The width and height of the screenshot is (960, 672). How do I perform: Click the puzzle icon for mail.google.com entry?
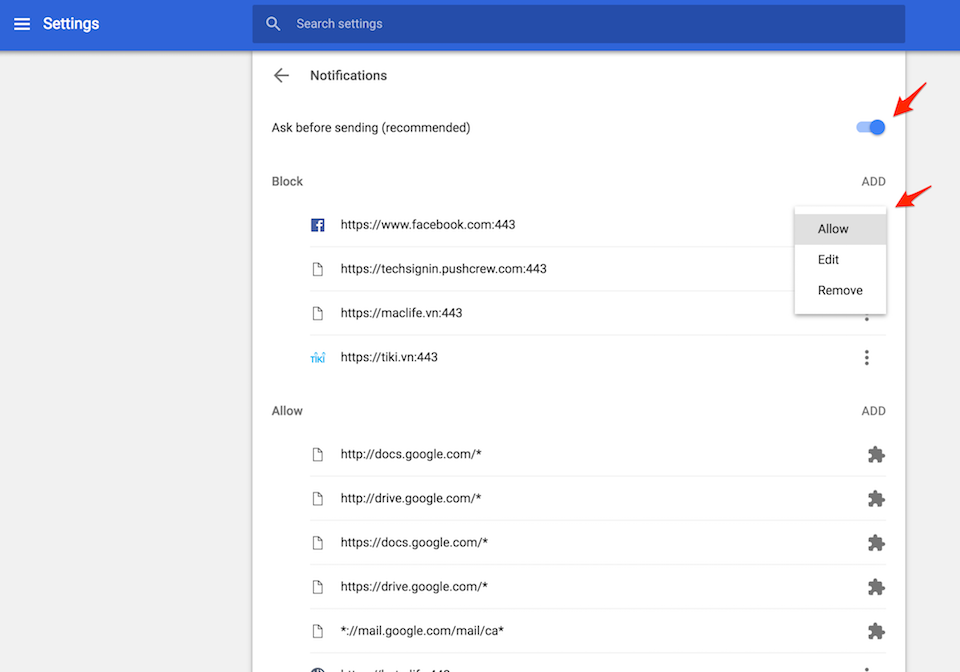point(876,630)
